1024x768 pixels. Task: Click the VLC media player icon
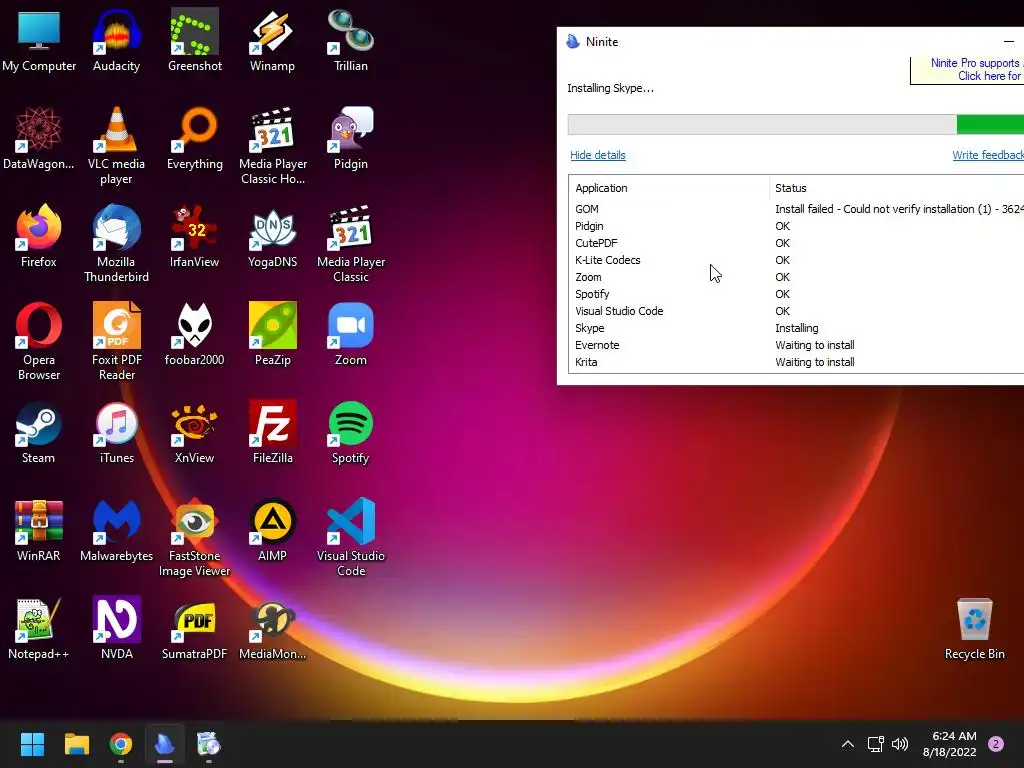point(116,146)
